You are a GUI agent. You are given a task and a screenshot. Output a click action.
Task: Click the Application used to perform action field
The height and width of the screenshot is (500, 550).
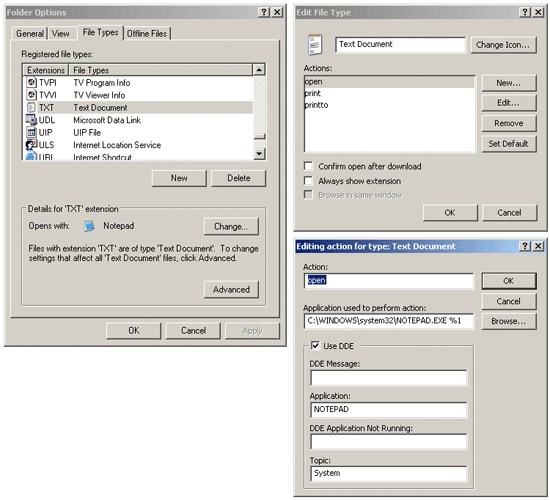point(389,321)
